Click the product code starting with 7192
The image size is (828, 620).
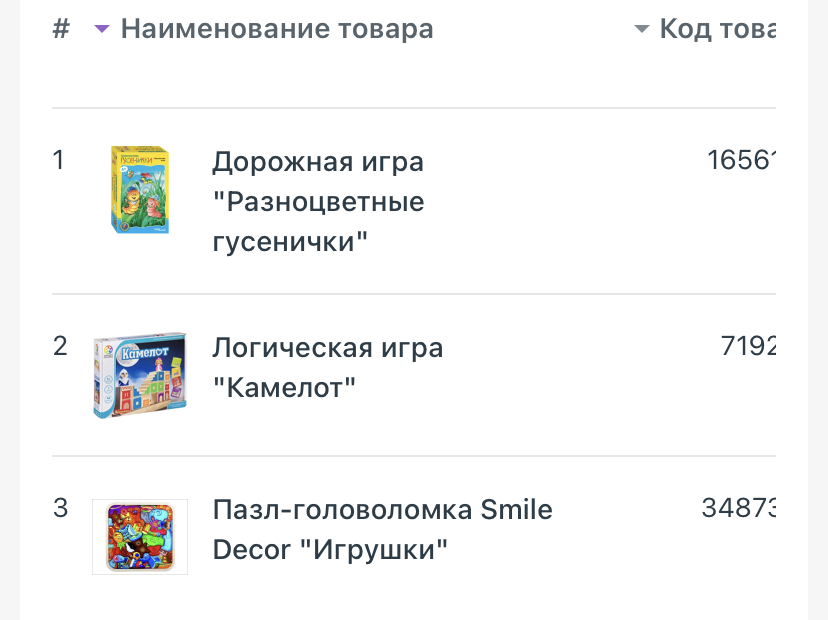click(748, 346)
